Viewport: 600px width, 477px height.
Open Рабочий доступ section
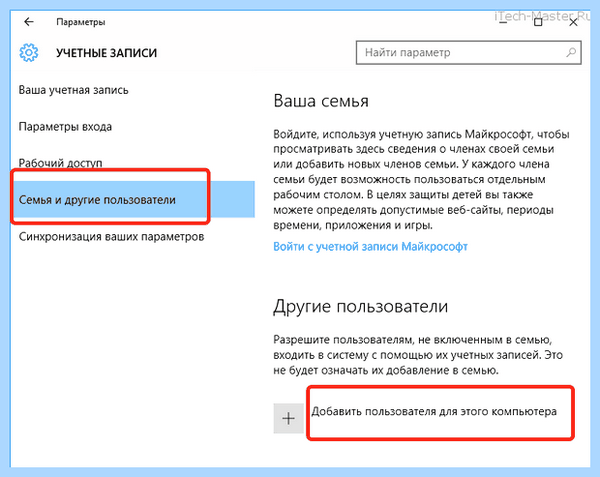(60, 163)
